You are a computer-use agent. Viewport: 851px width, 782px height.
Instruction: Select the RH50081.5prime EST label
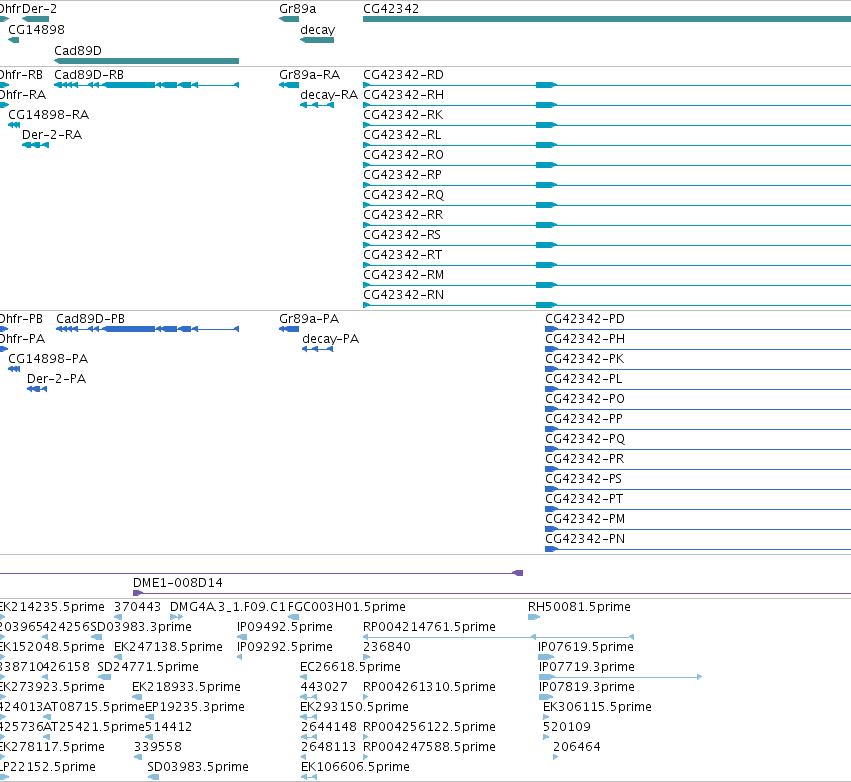(x=580, y=607)
